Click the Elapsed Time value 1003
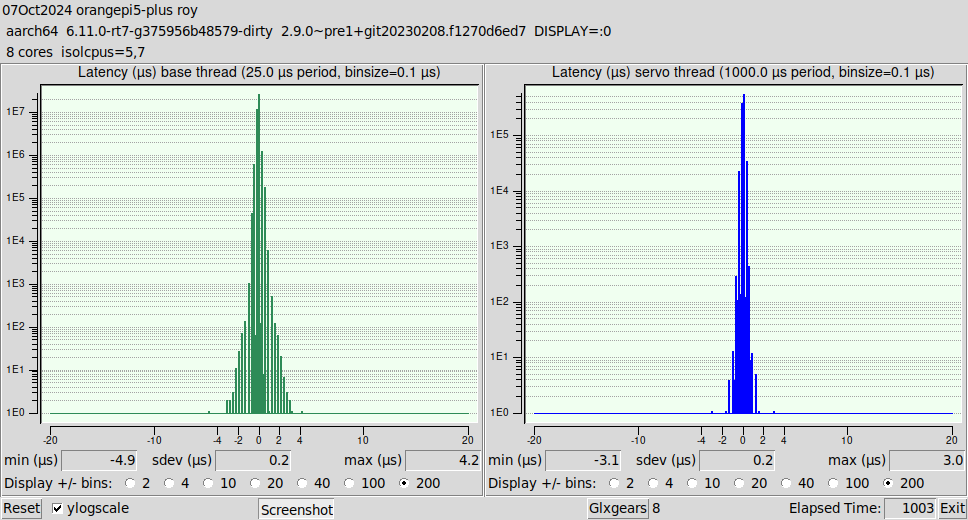Screen dimensions: 968x520 click(x=911, y=508)
